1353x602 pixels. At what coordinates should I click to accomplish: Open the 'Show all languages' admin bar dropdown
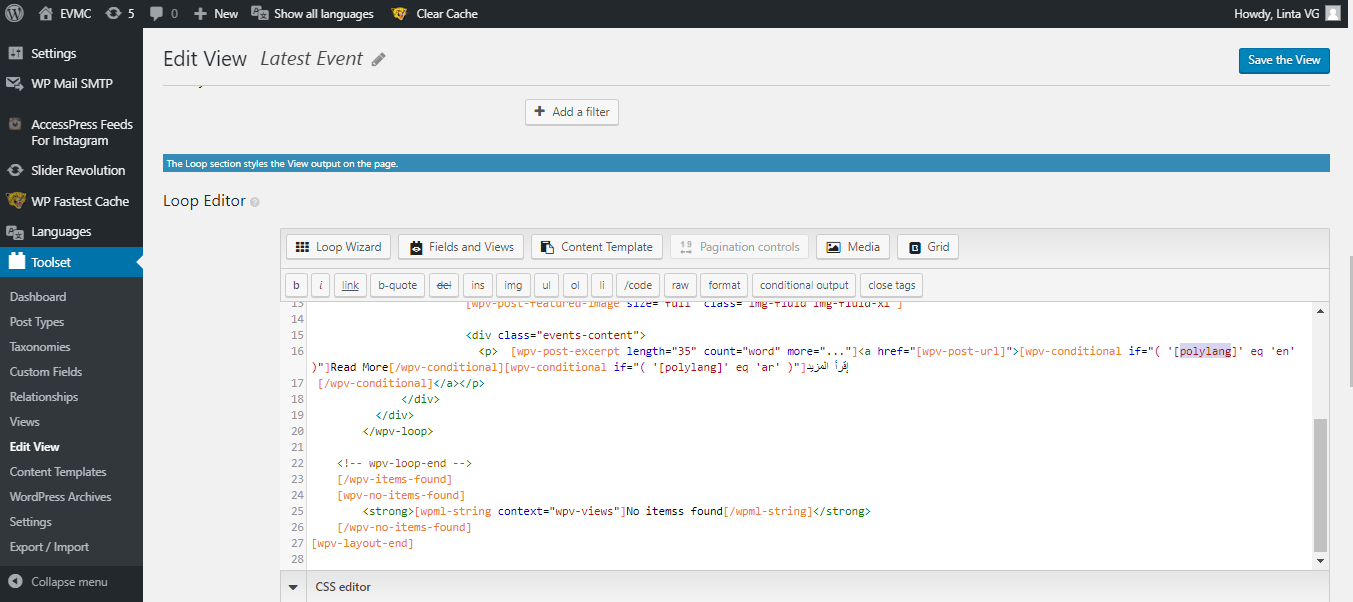coord(311,13)
